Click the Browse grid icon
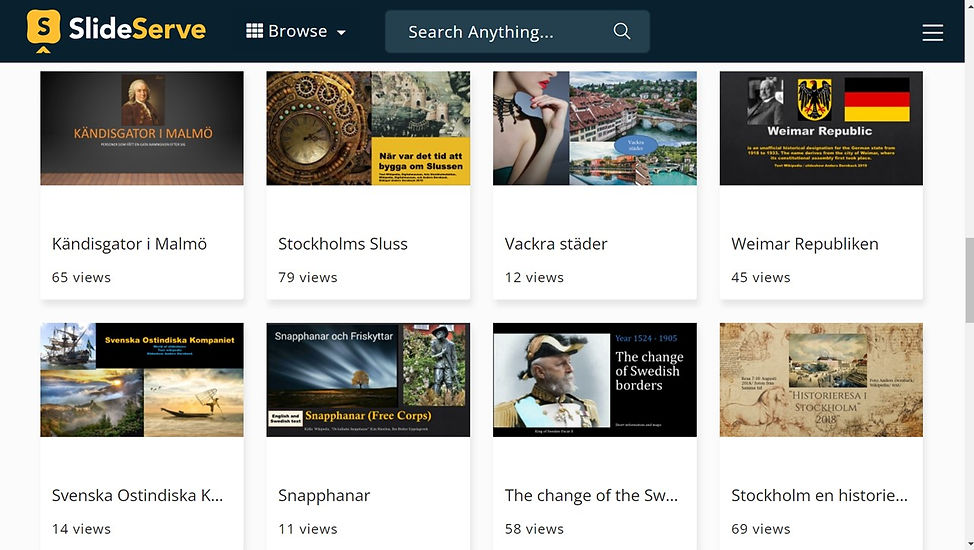Screen dimensions: 974x550 click(255, 31)
